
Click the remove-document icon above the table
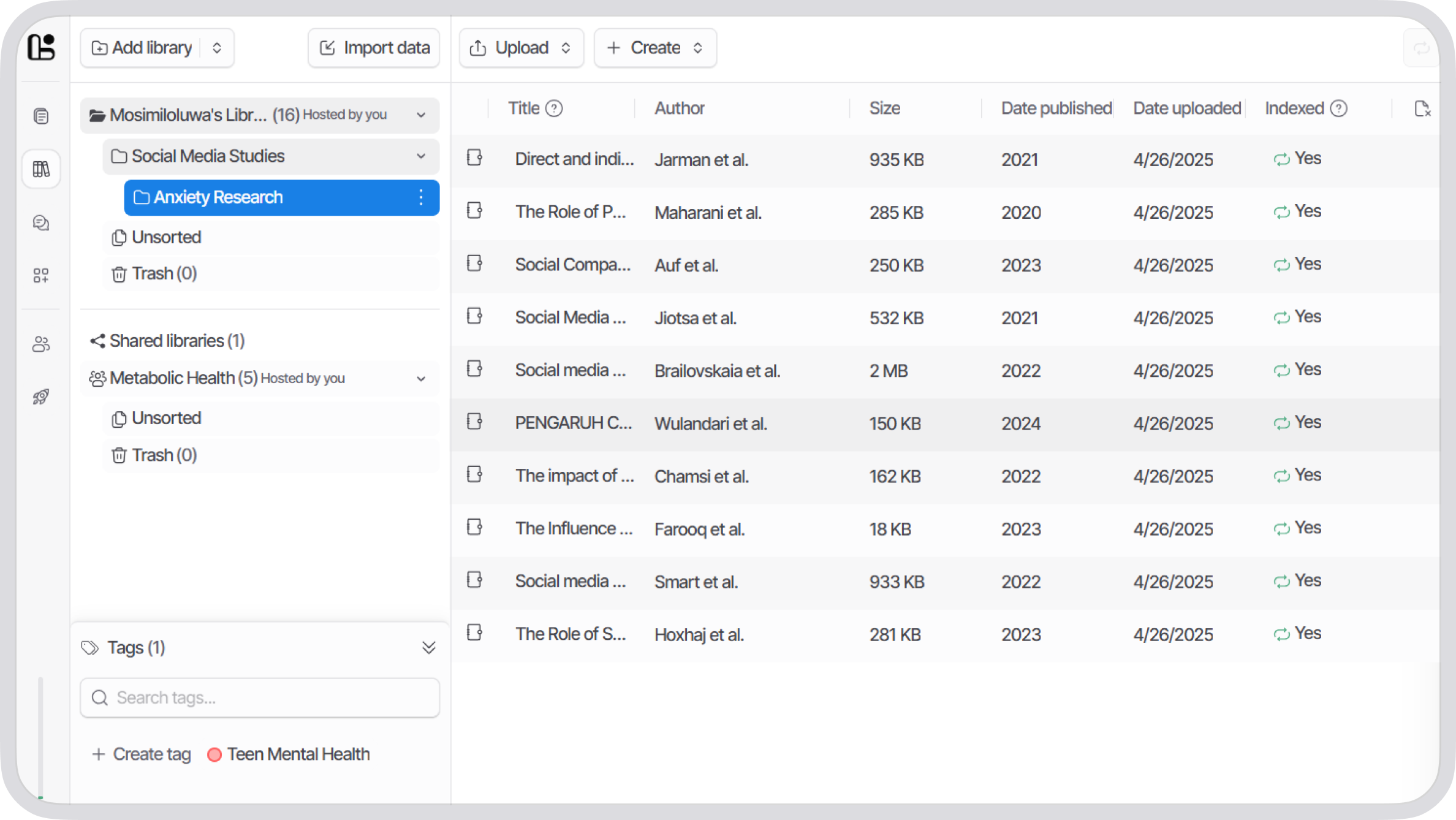[1424, 108]
